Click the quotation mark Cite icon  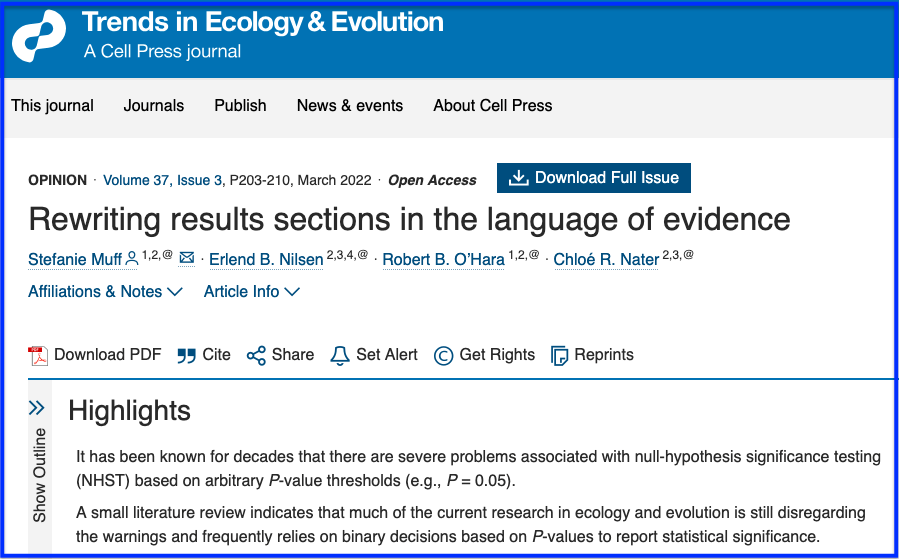click(186, 355)
